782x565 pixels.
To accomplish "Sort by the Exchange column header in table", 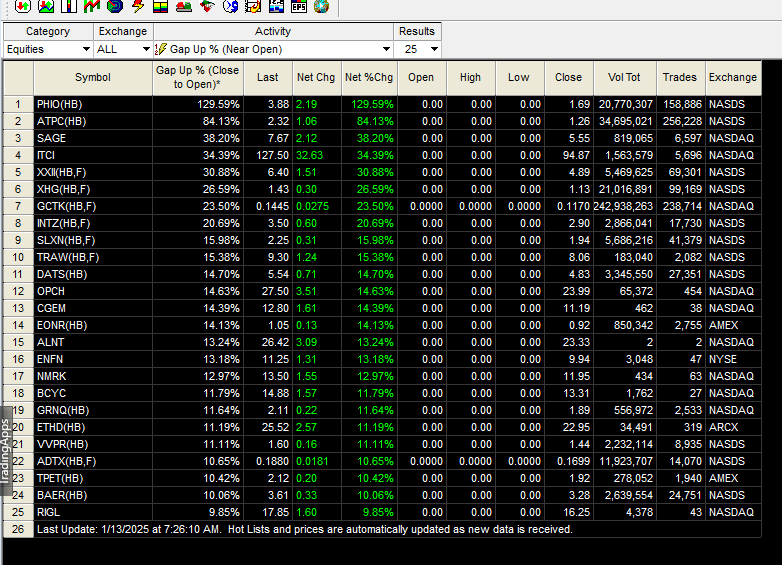I will [x=733, y=78].
